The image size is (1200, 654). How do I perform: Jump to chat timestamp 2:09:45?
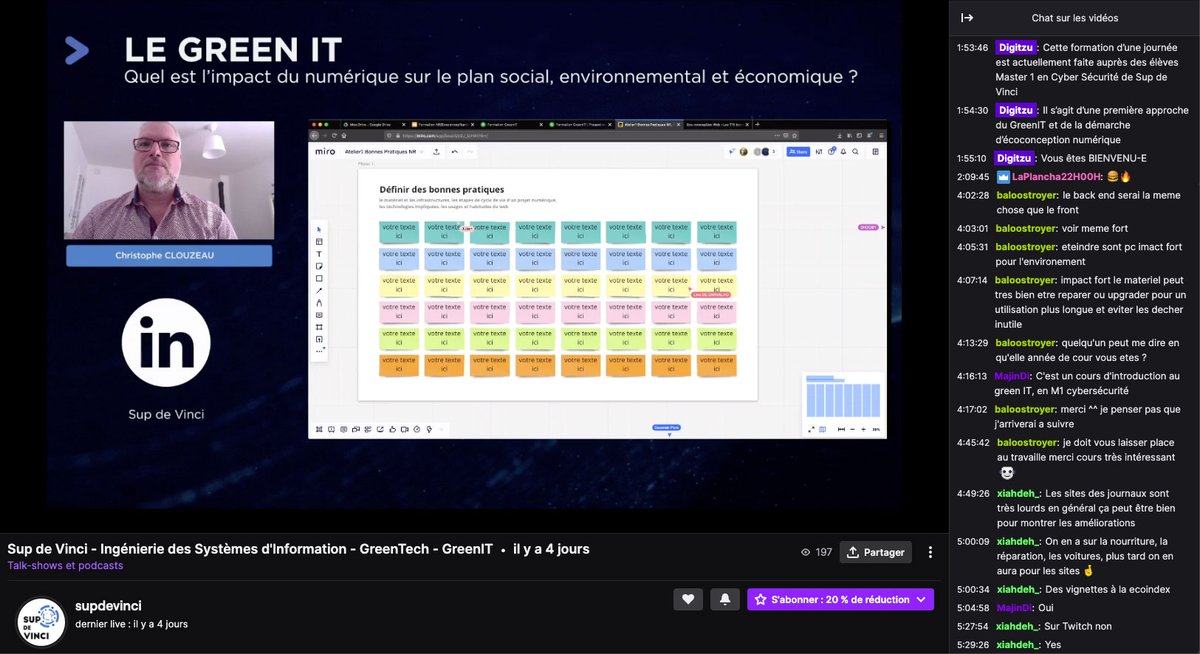coord(972,177)
